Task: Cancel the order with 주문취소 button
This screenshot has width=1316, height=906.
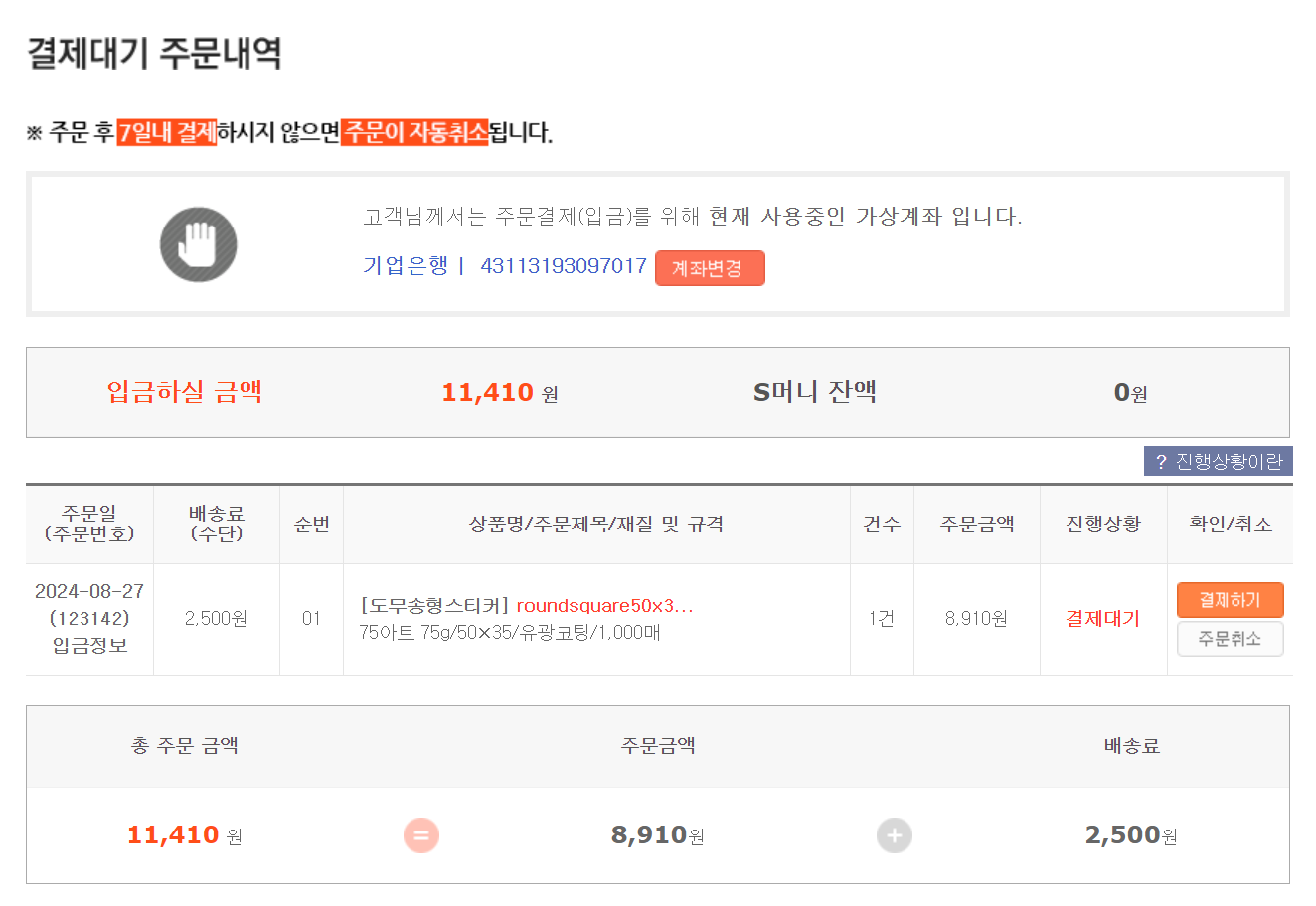Action: (x=1230, y=639)
